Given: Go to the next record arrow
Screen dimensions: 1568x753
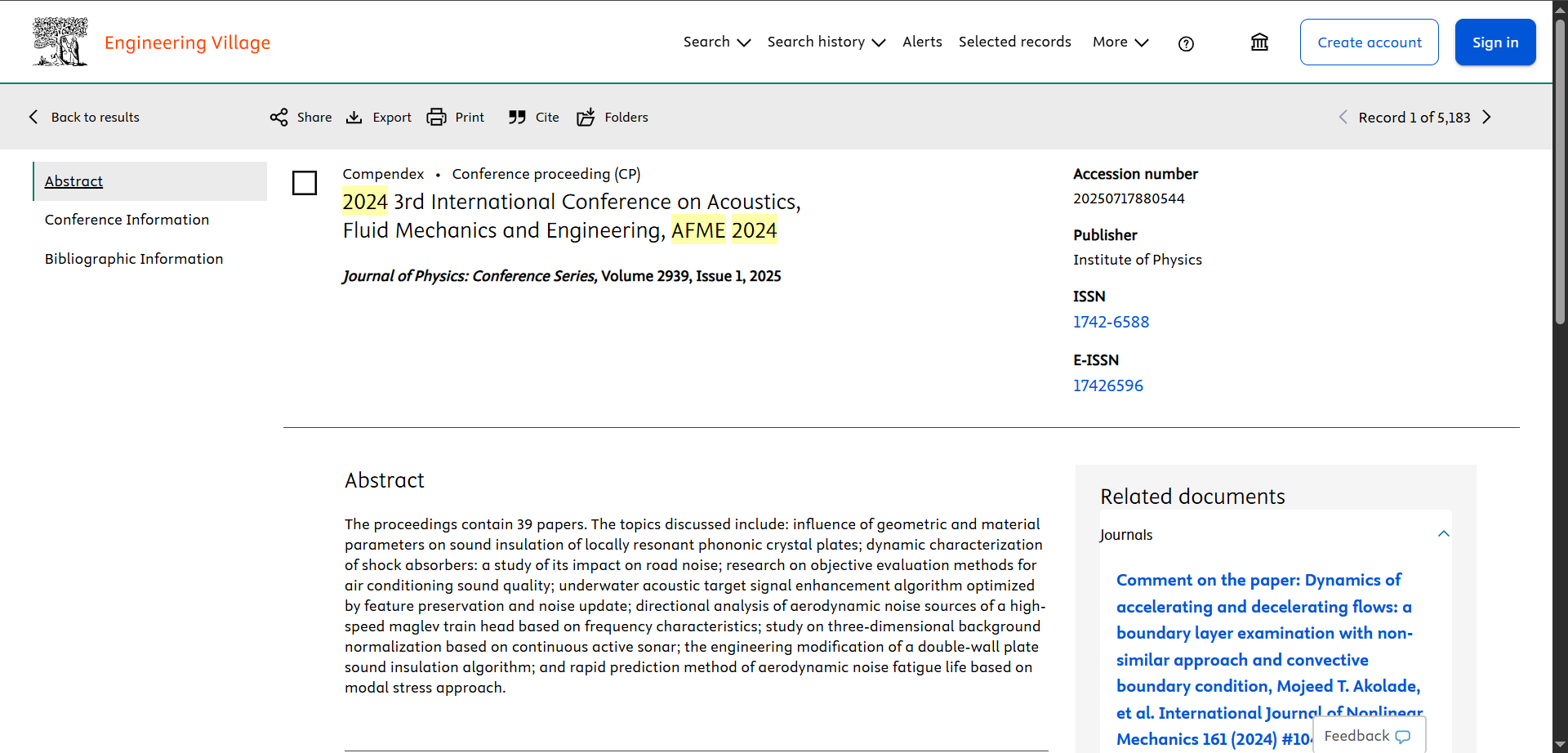Looking at the screenshot, I should 1486,117.
